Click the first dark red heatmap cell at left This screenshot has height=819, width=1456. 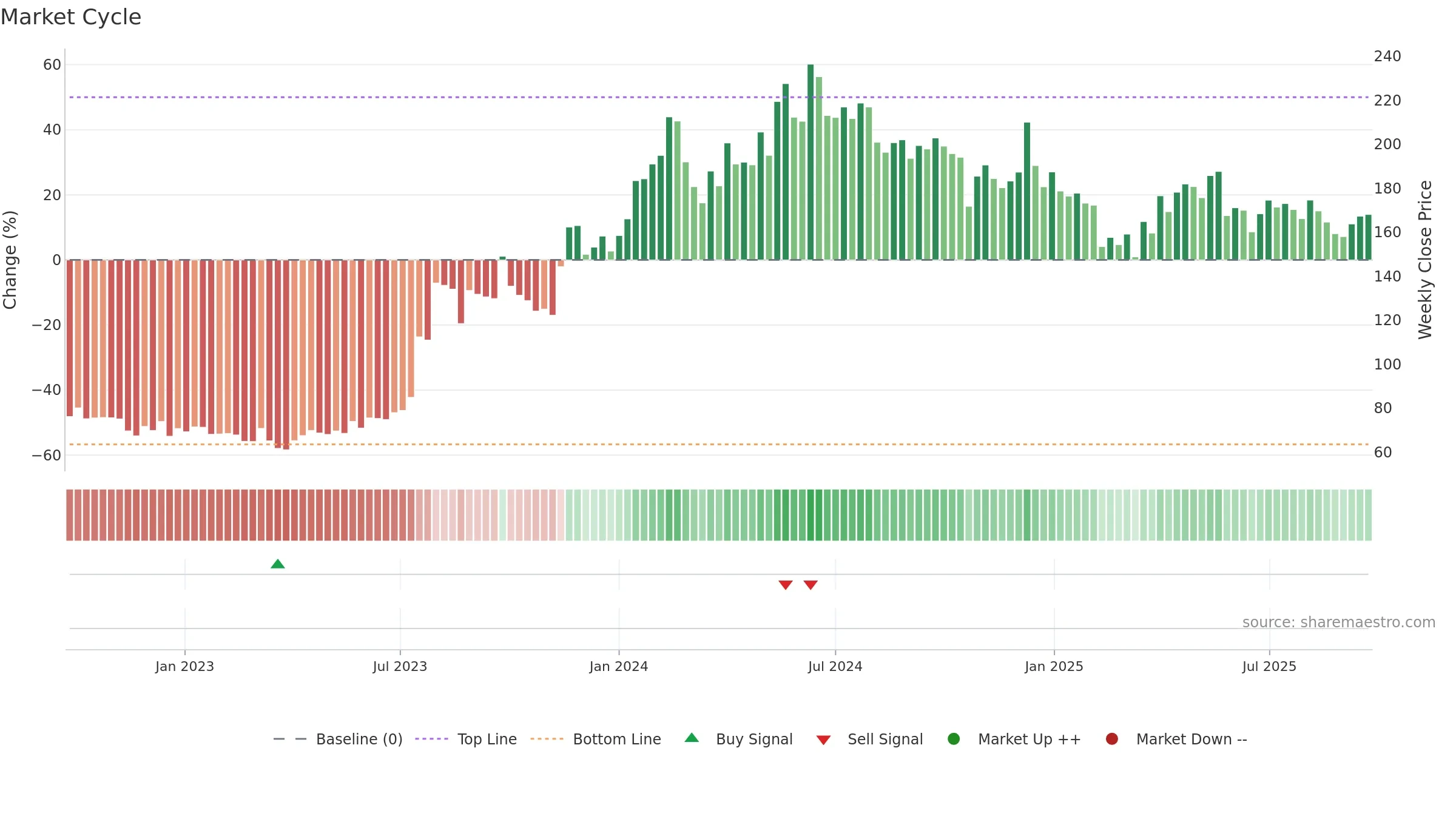point(70,515)
